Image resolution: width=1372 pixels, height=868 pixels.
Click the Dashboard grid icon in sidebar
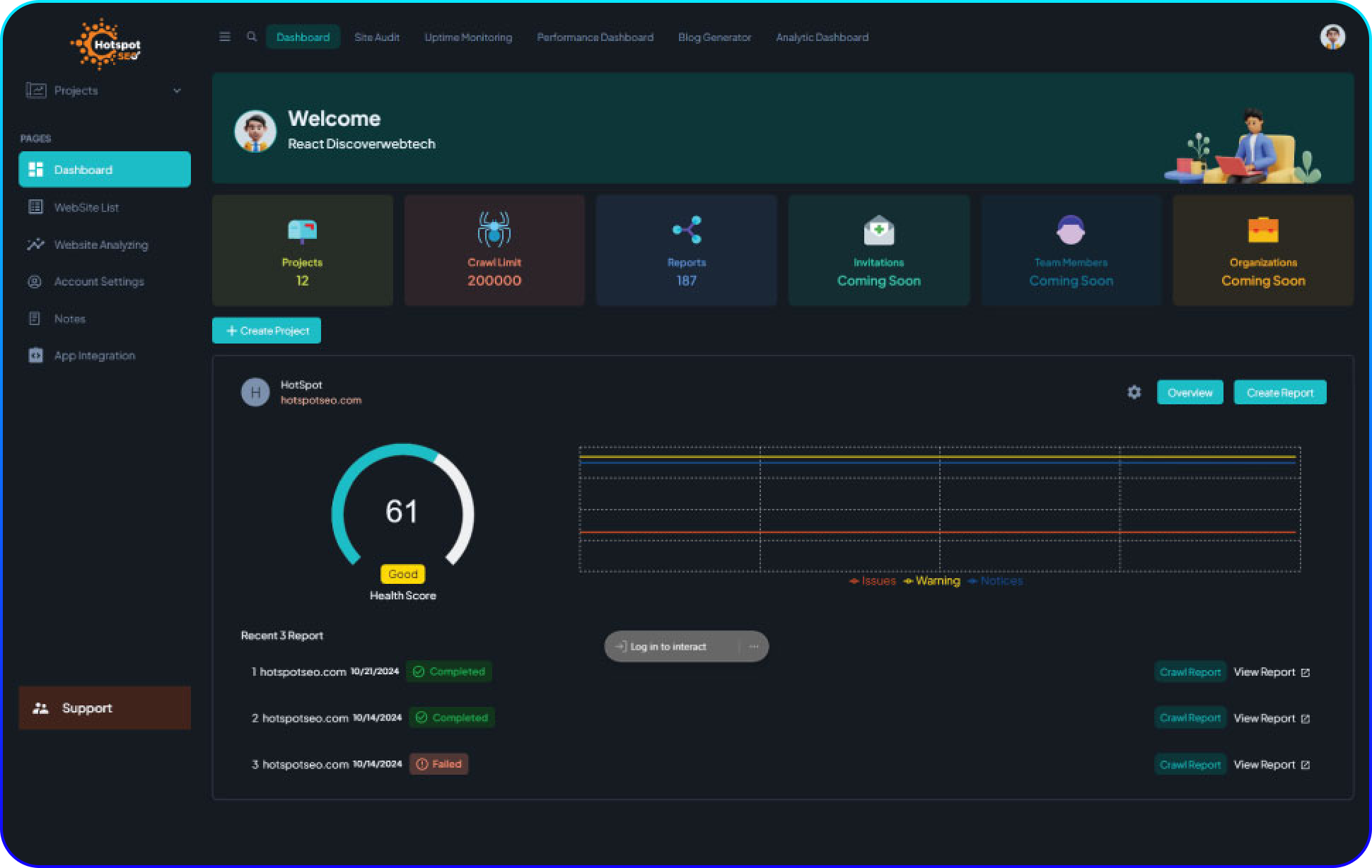[35, 170]
